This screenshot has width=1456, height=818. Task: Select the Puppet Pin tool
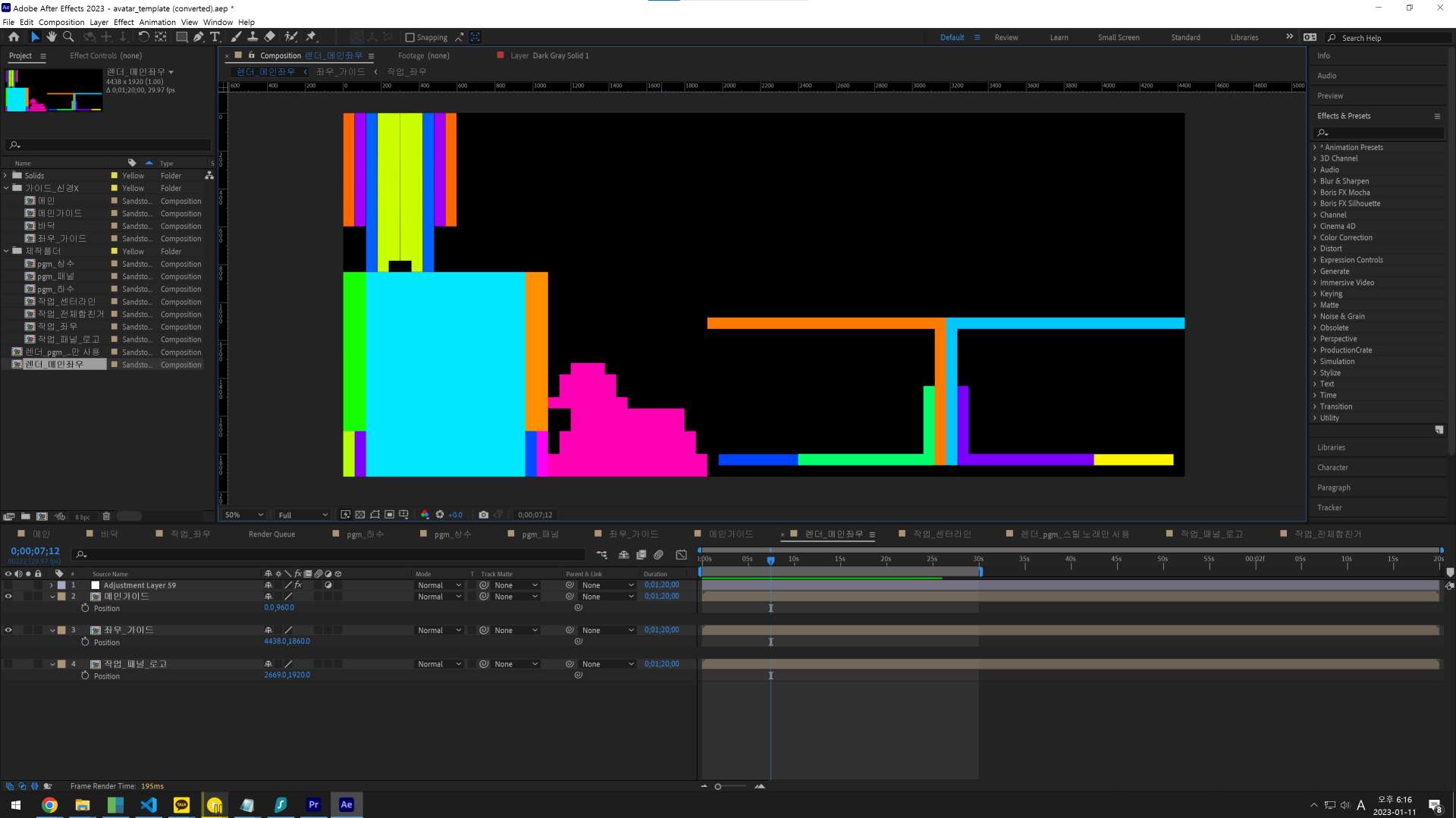(311, 36)
